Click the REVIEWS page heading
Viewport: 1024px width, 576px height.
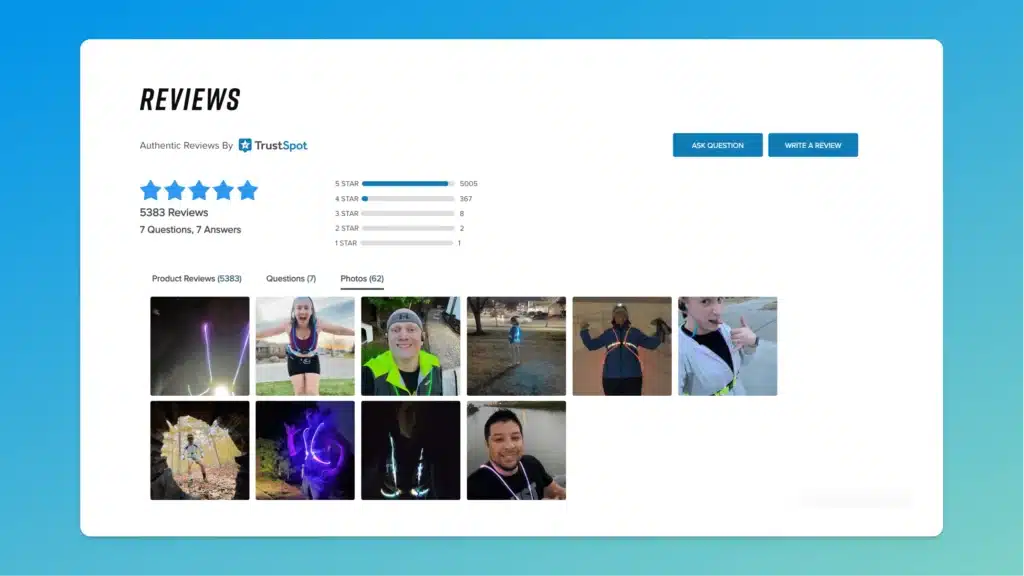(x=189, y=99)
